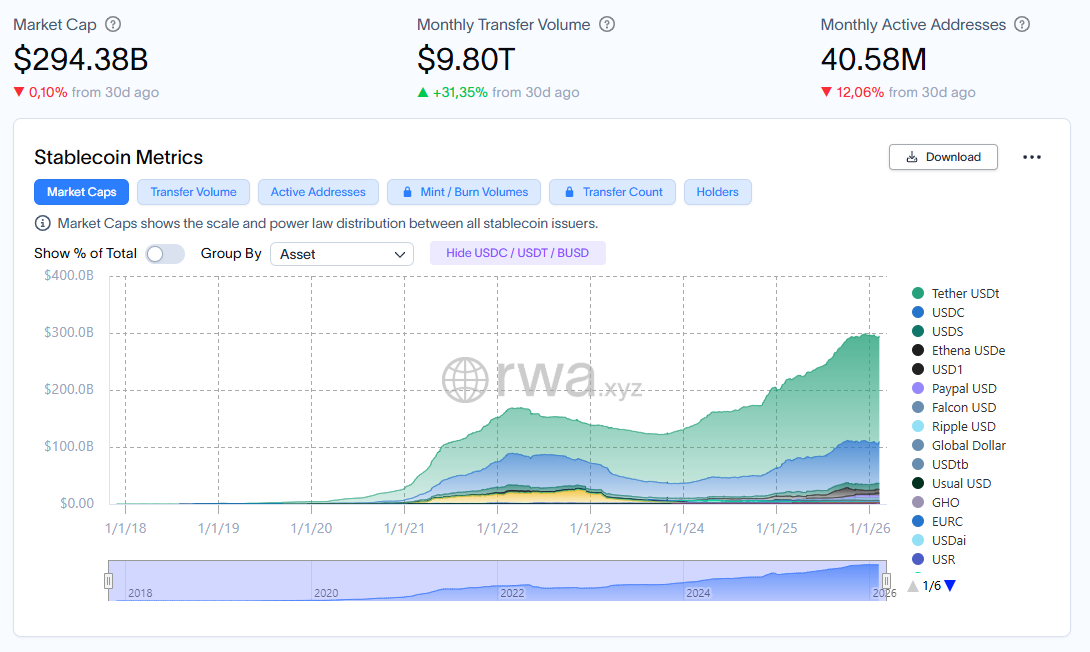This screenshot has height=652, width=1090.
Task: Open the Group By Asset dropdown
Action: tap(342, 254)
